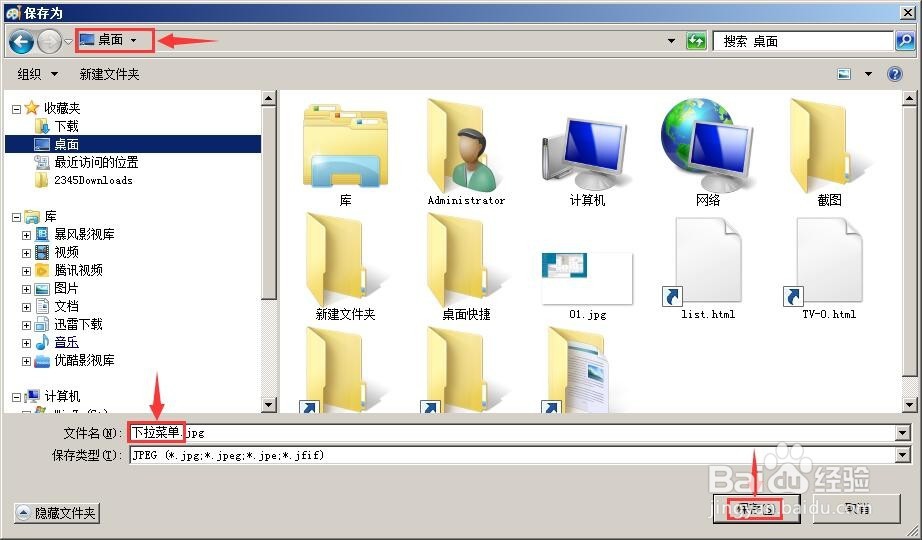Collapse the 库 tree node

[x=16, y=217]
